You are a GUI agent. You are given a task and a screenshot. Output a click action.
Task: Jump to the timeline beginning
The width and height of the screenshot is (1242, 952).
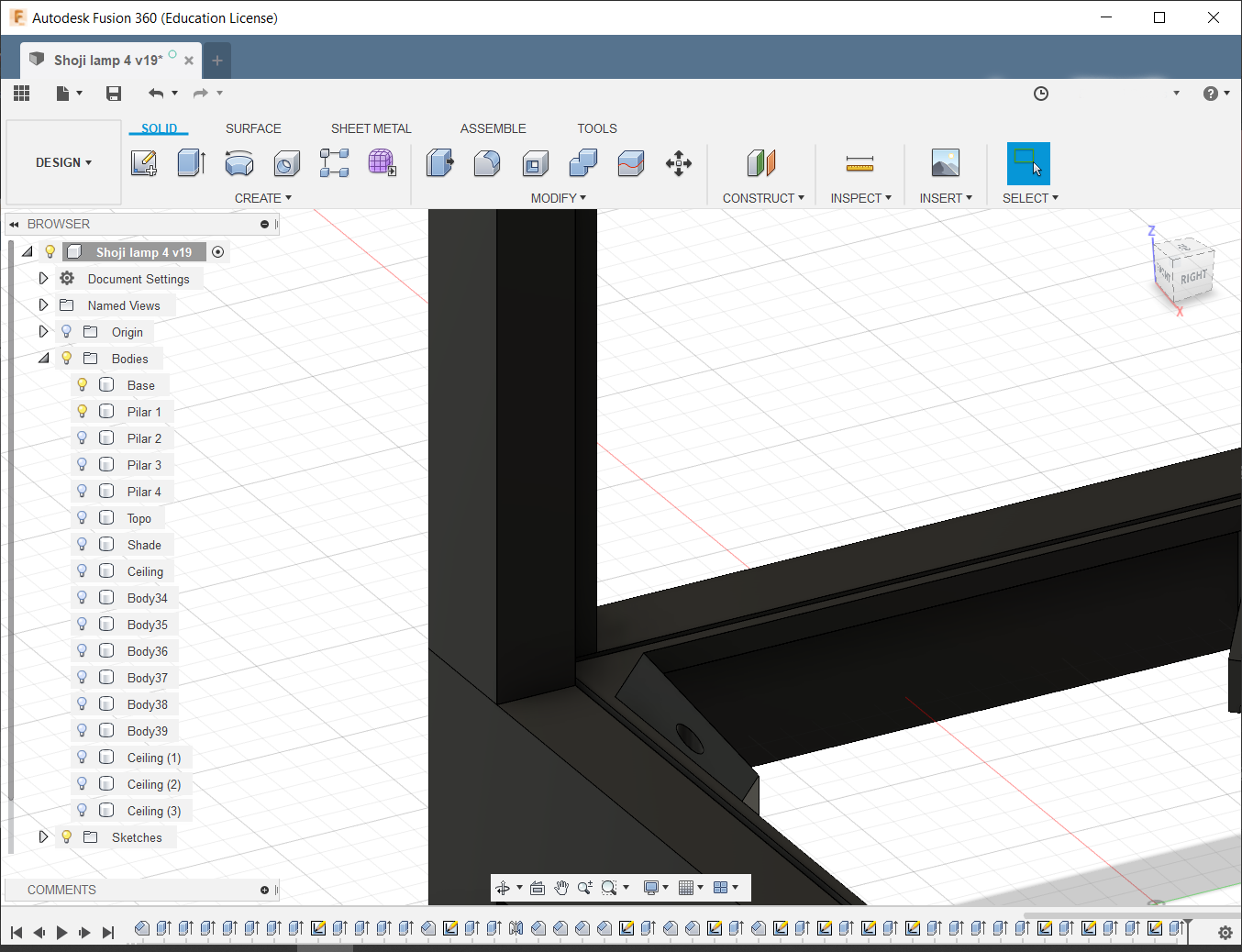(x=17, y=932)
